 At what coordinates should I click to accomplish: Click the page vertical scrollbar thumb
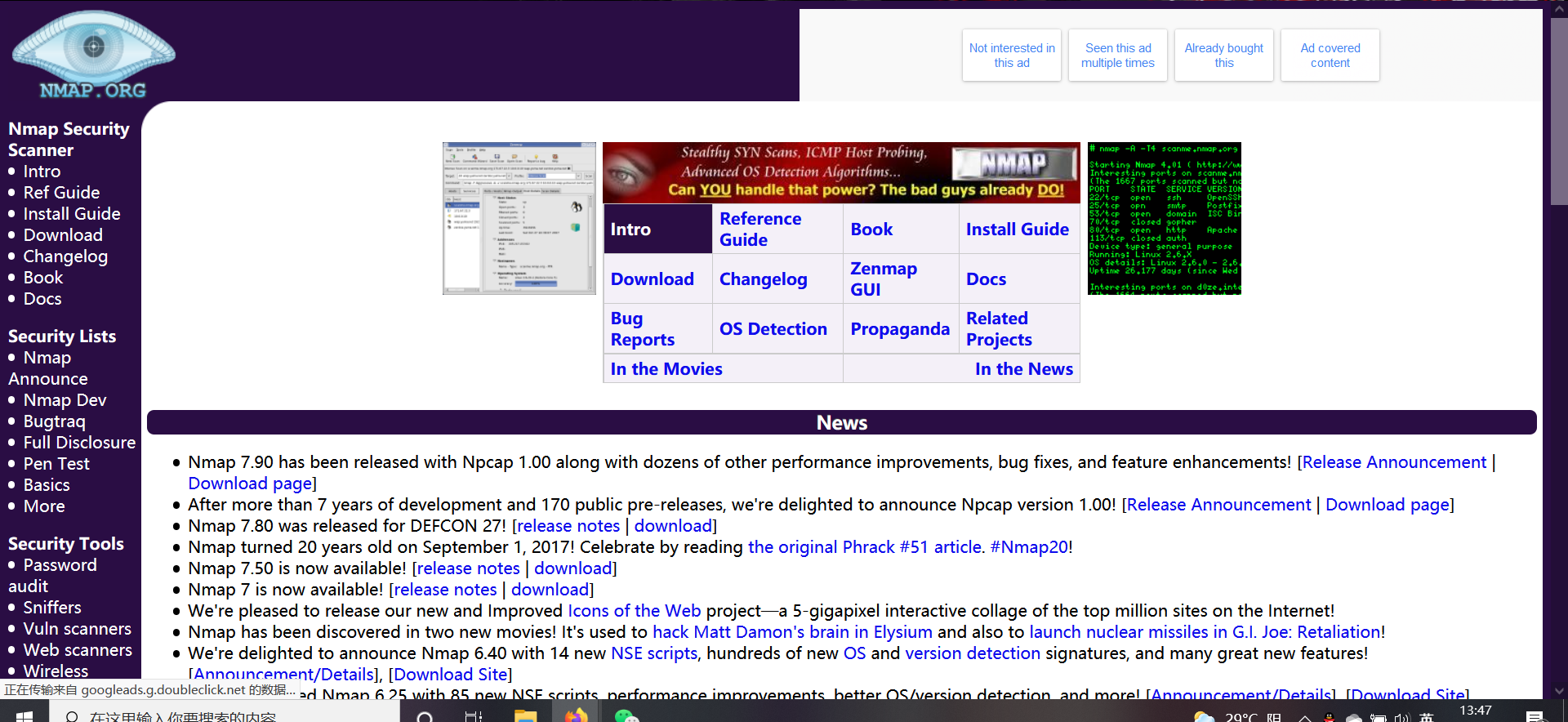pos(1559,110)
